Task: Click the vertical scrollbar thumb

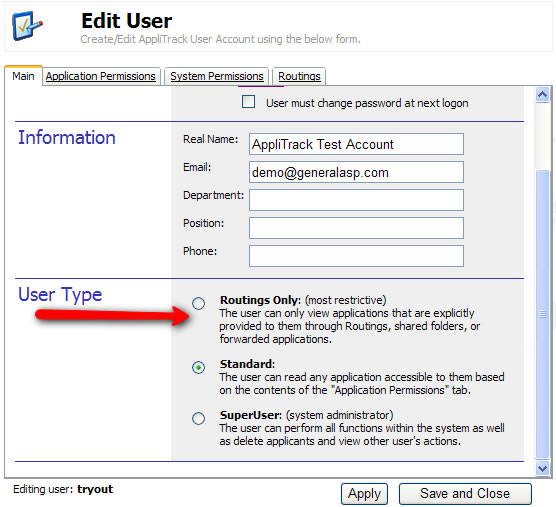Action: (x=543, y=314)
